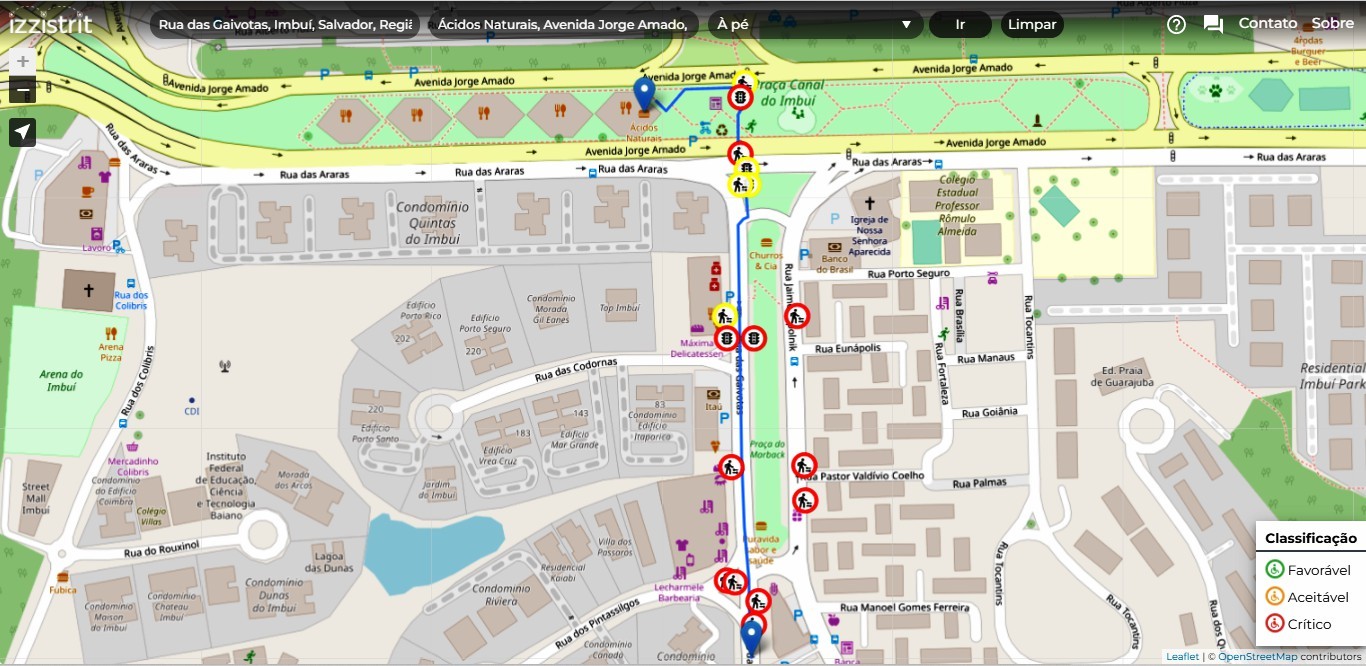Select red traffic-light marker near Praça Canal do Imbuí

pos(739,98)
